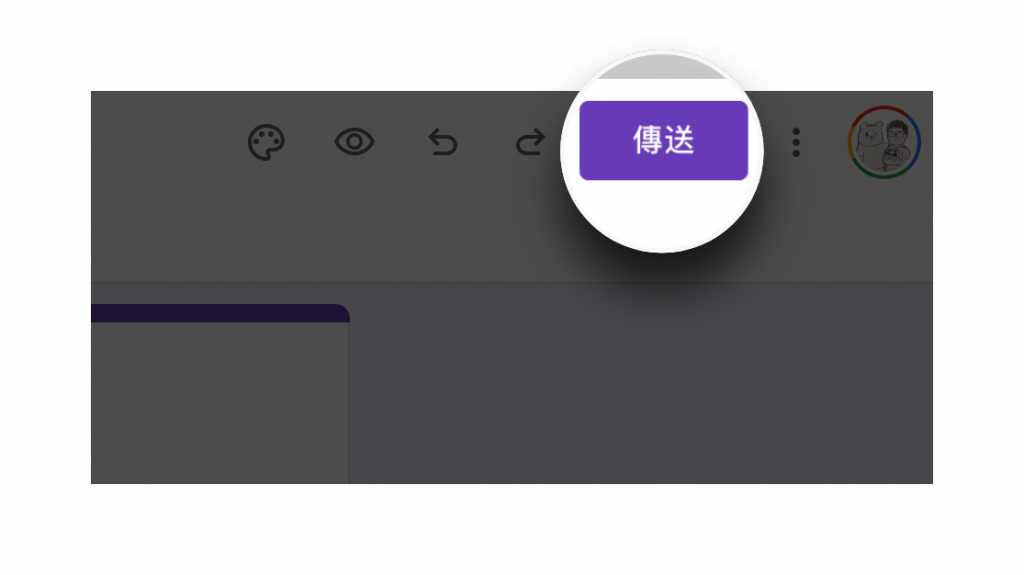
Task: Click inside the form card body
Action: coord(220,402)
